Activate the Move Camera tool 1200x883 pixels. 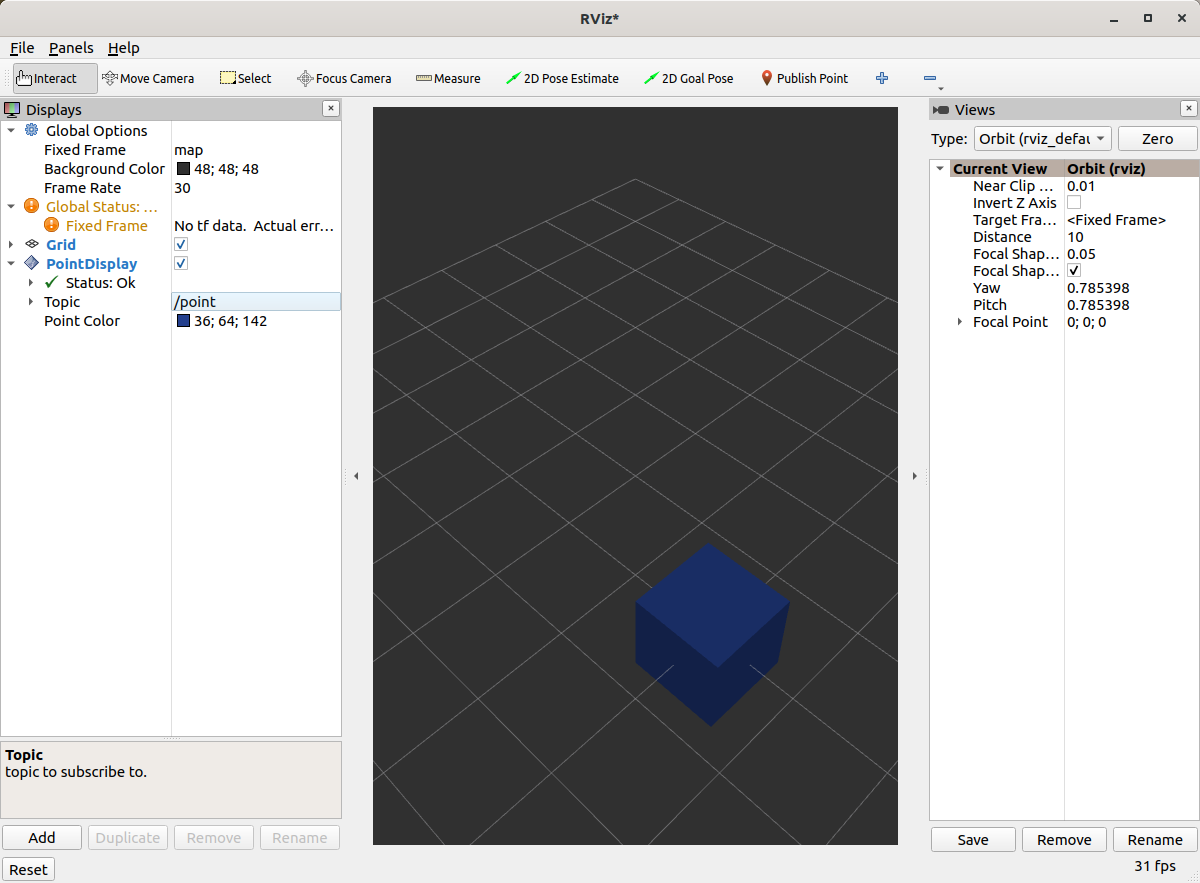148,78
